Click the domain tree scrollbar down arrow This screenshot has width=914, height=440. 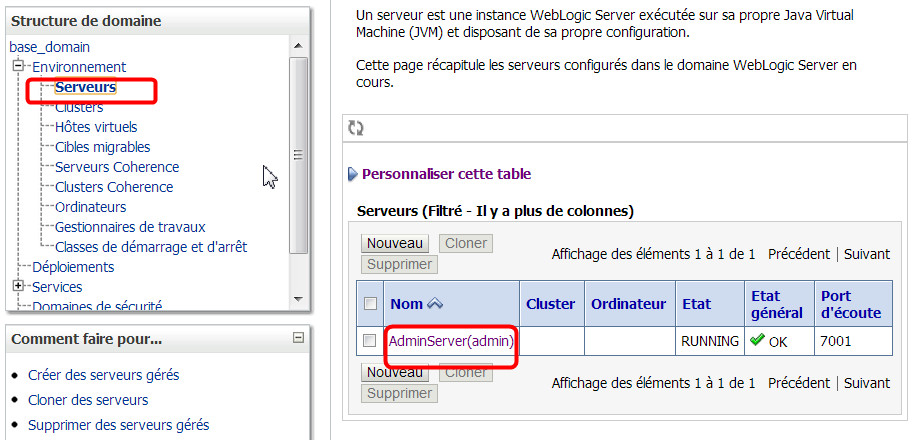[x=298, y=299]
